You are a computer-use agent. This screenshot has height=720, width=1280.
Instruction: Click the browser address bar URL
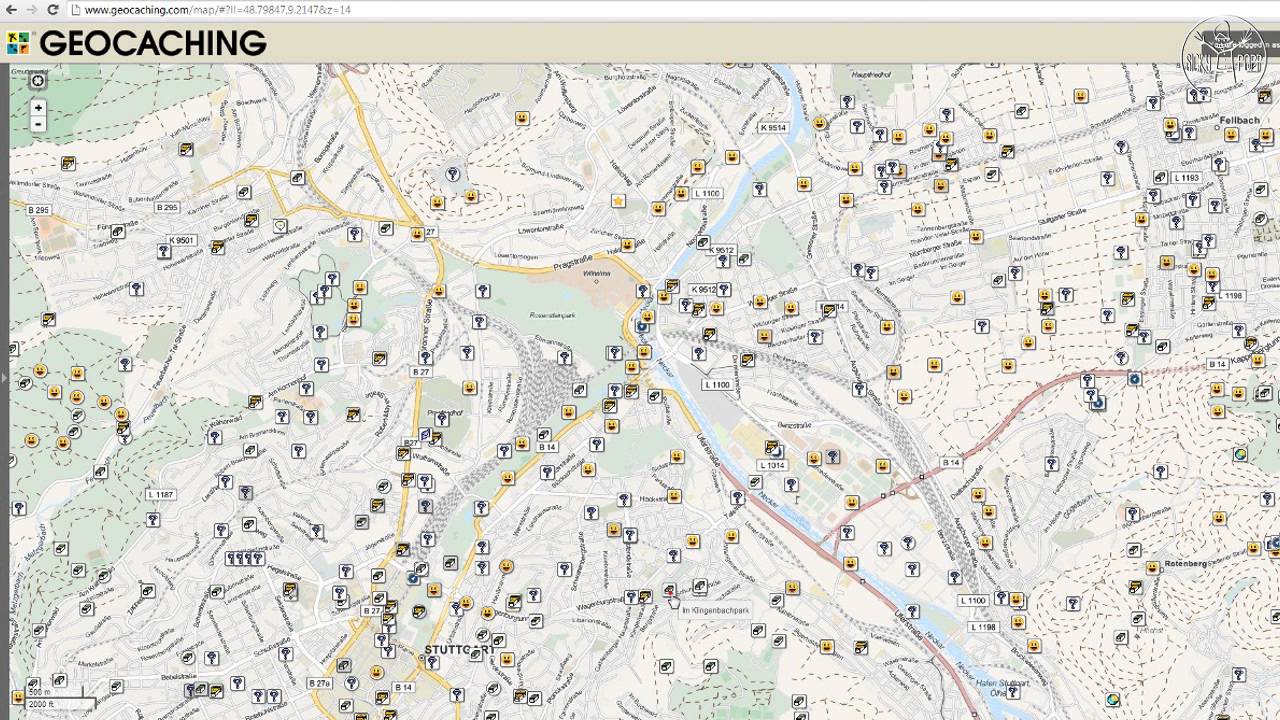click(x=217, y=9)
